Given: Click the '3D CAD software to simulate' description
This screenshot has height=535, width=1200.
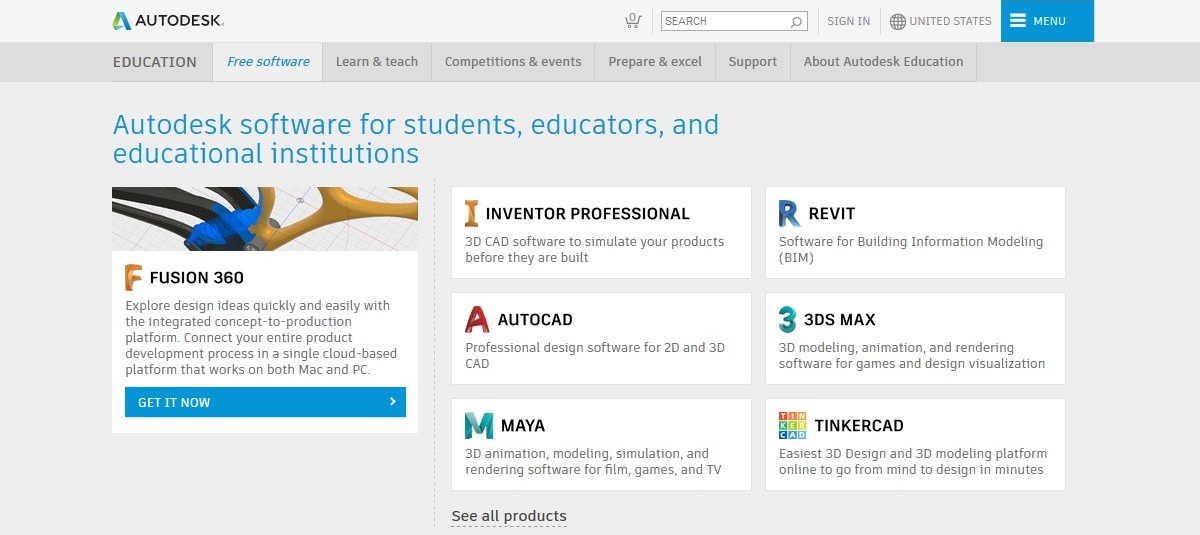Looking at the screenshot, I should pos(594,249).
